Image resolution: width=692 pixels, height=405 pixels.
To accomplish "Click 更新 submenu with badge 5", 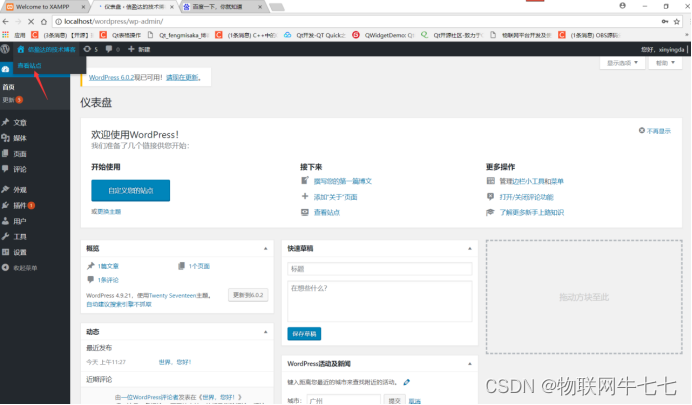I will click(x=12, y=100).
